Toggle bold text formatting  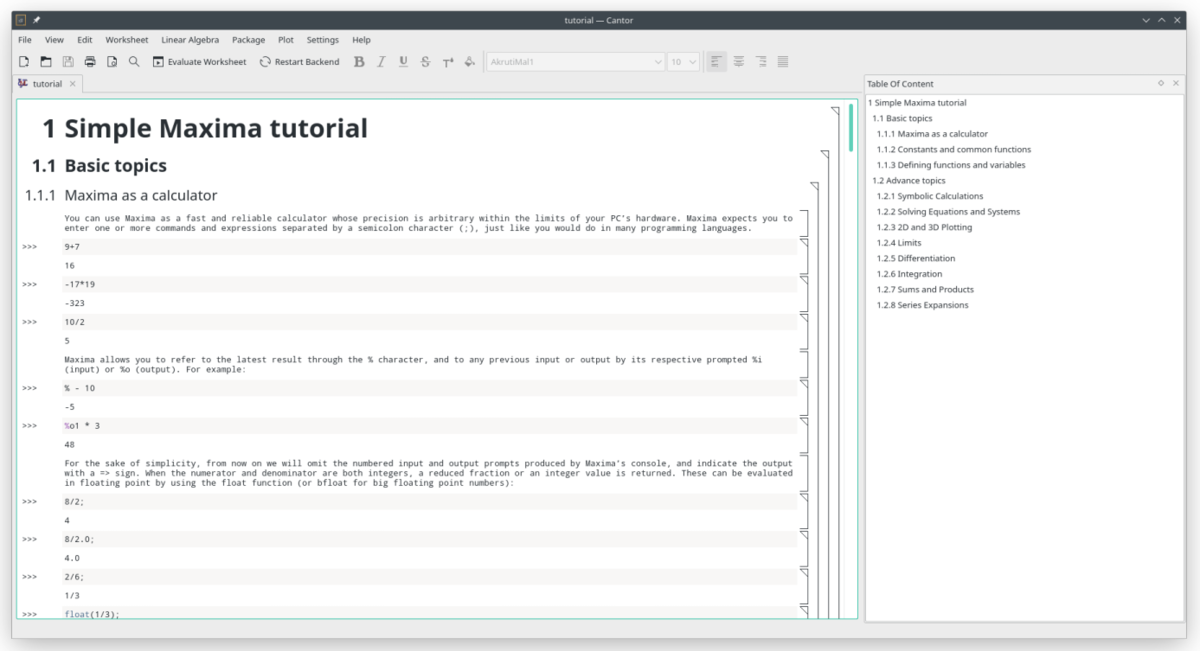point(359,62)
